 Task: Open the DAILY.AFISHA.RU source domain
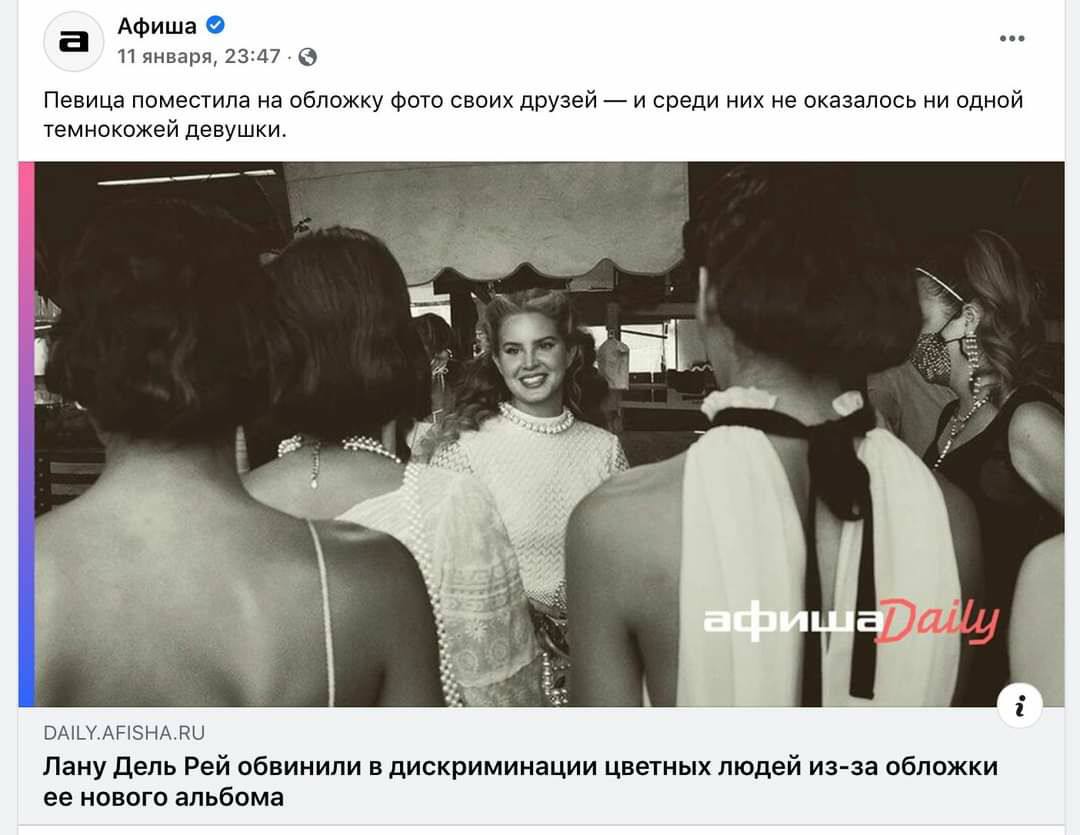click(124, 733)
